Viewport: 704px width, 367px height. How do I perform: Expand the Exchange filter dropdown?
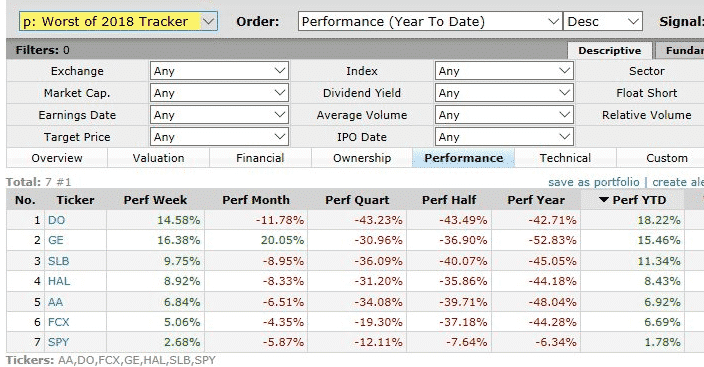click(x=219, y=71)
